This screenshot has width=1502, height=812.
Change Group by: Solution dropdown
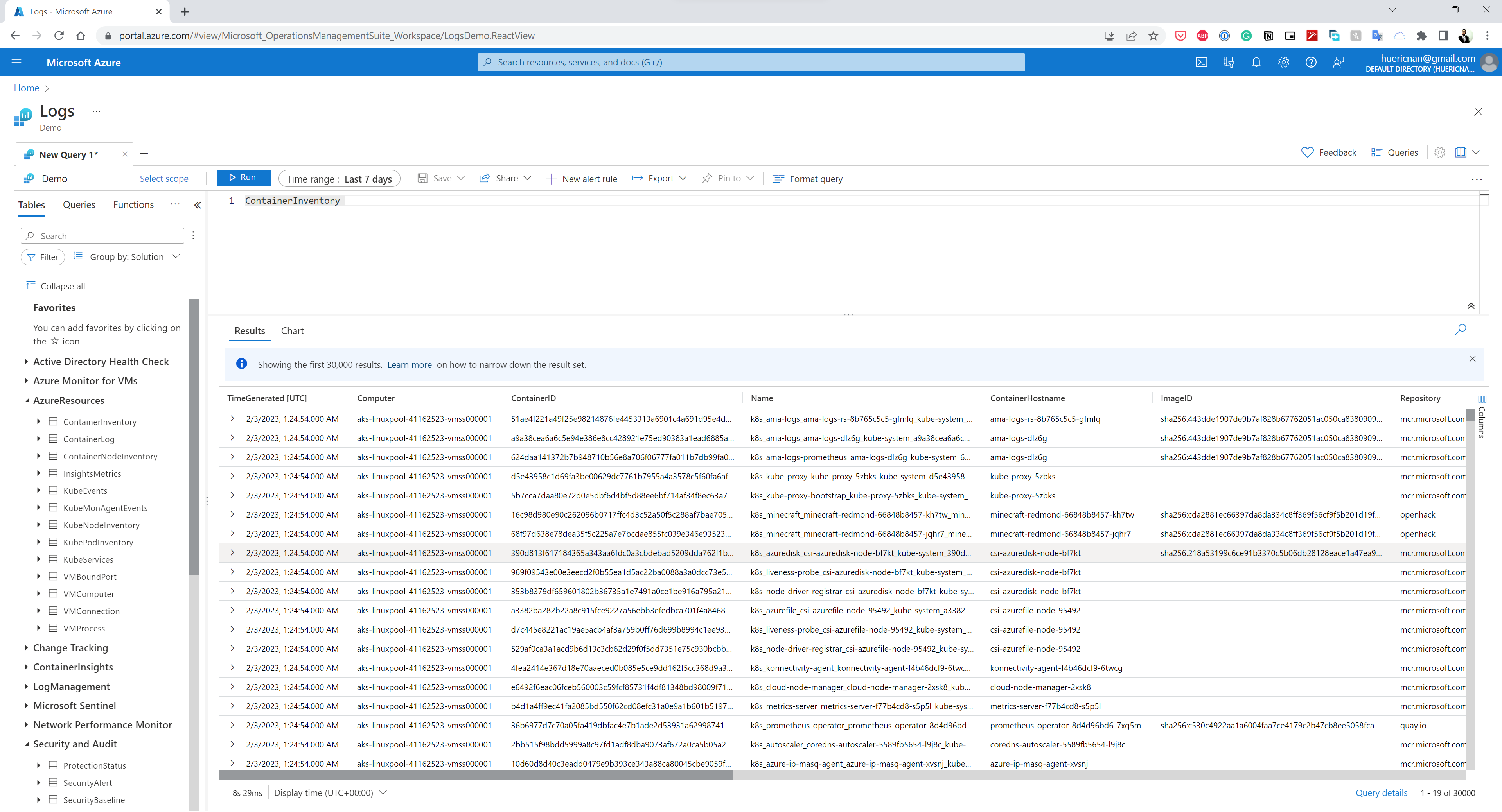127,257
